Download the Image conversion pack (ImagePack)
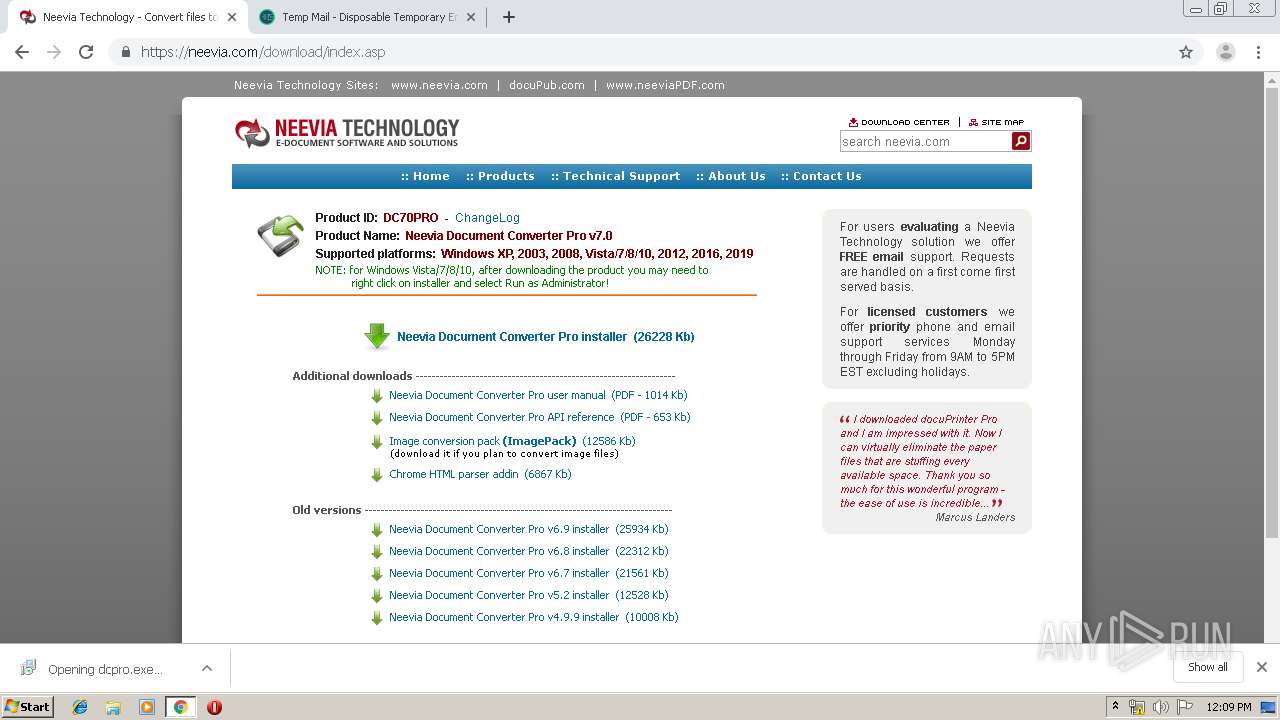Viewport: 1280px width, 720px height. [x=512, y=441]
